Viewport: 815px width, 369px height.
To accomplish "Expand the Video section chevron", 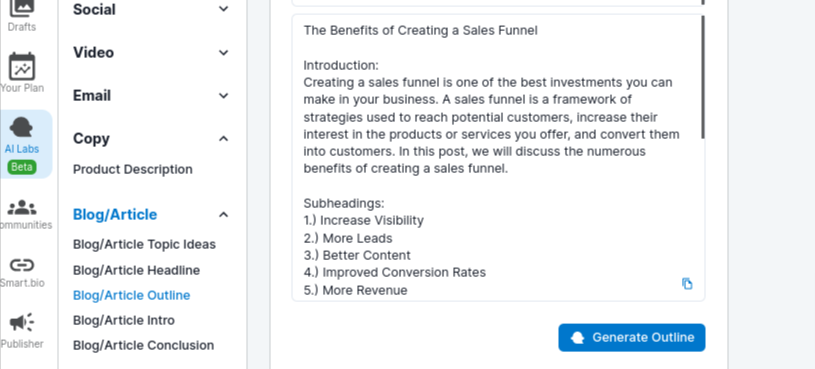I will 224,52.
